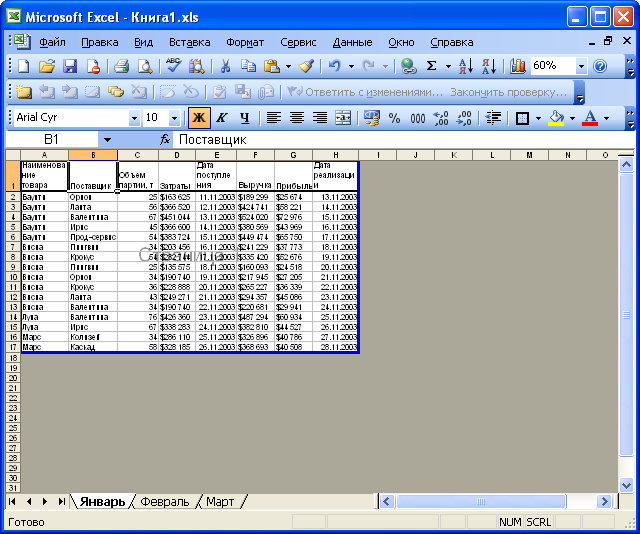Go to last sheet tab arrow

[62, 501]
